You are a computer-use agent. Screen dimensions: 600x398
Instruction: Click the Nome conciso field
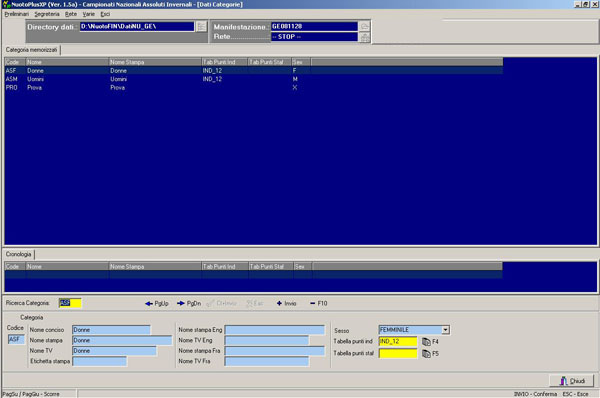click(x=111, y=330)
